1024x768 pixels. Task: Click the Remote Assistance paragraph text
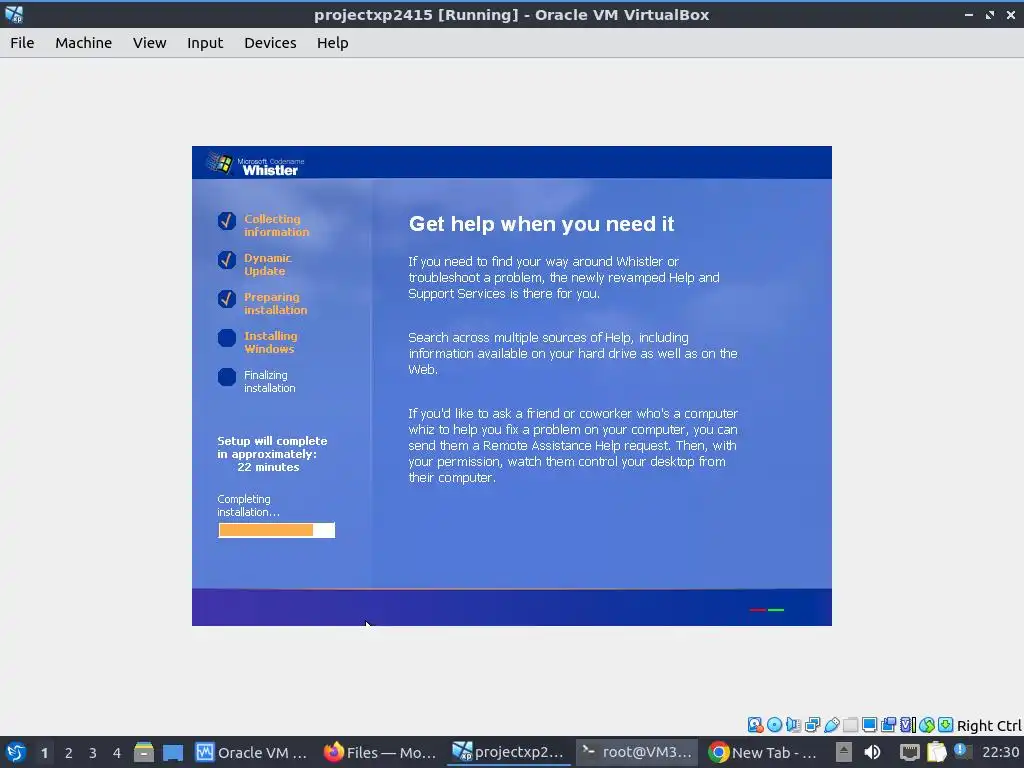click(573, 445)
